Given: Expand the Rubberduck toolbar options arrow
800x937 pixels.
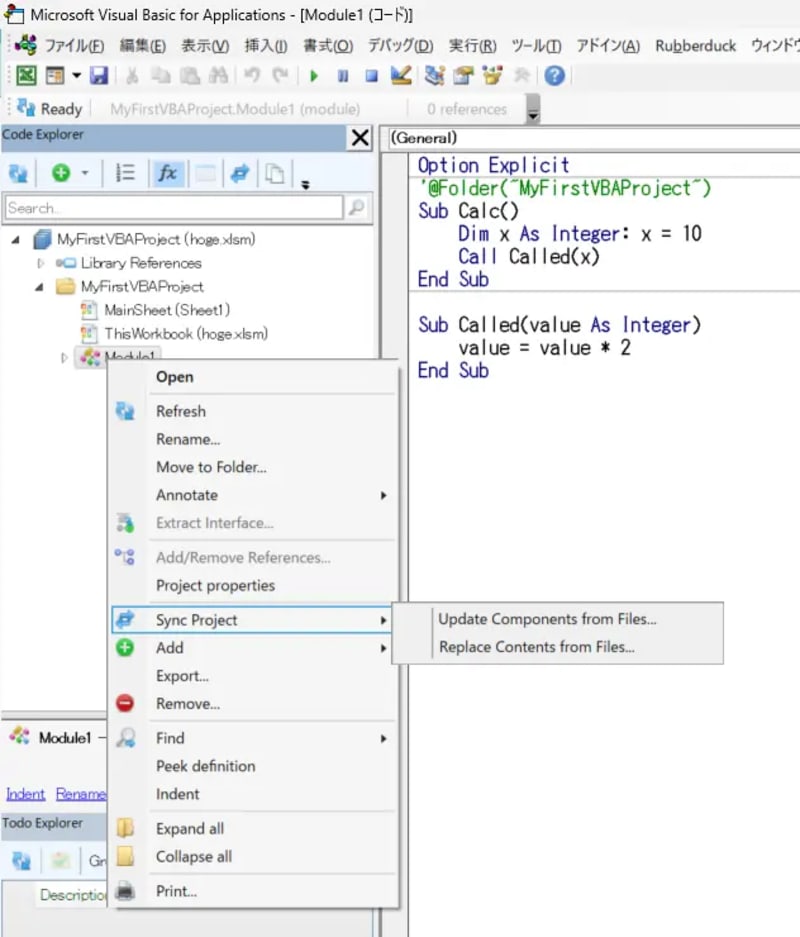Looking at the screenshot, I should pos(533,109).
